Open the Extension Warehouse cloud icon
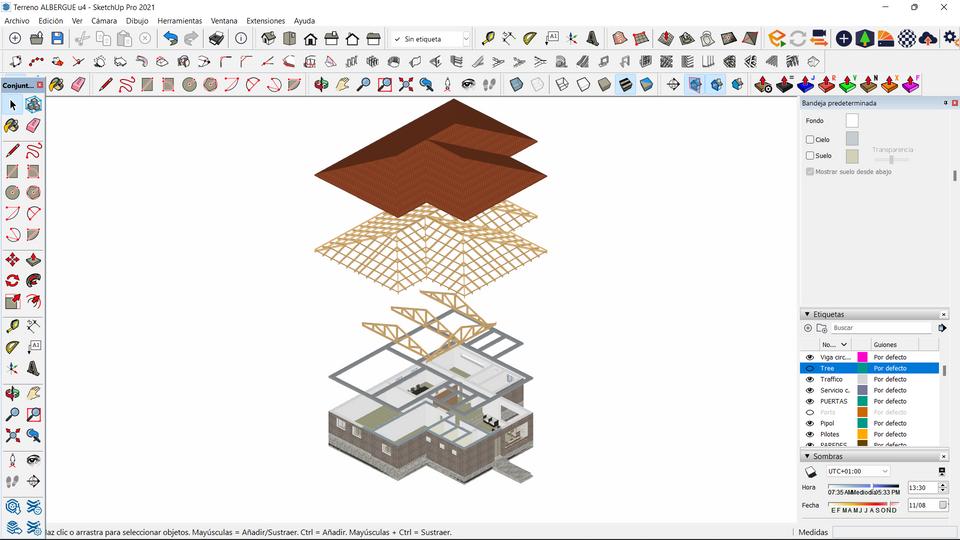Screen dimensions: 960x540 point(928,39)
